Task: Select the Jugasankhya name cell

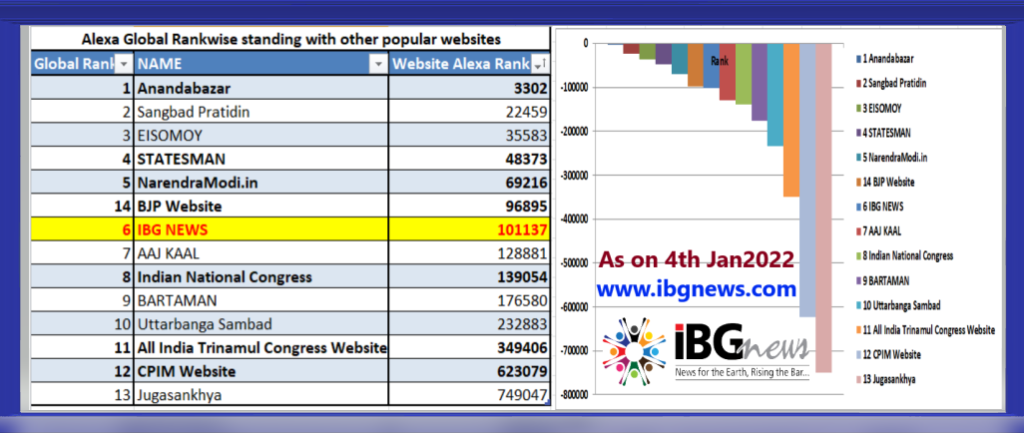Action: 261,394
